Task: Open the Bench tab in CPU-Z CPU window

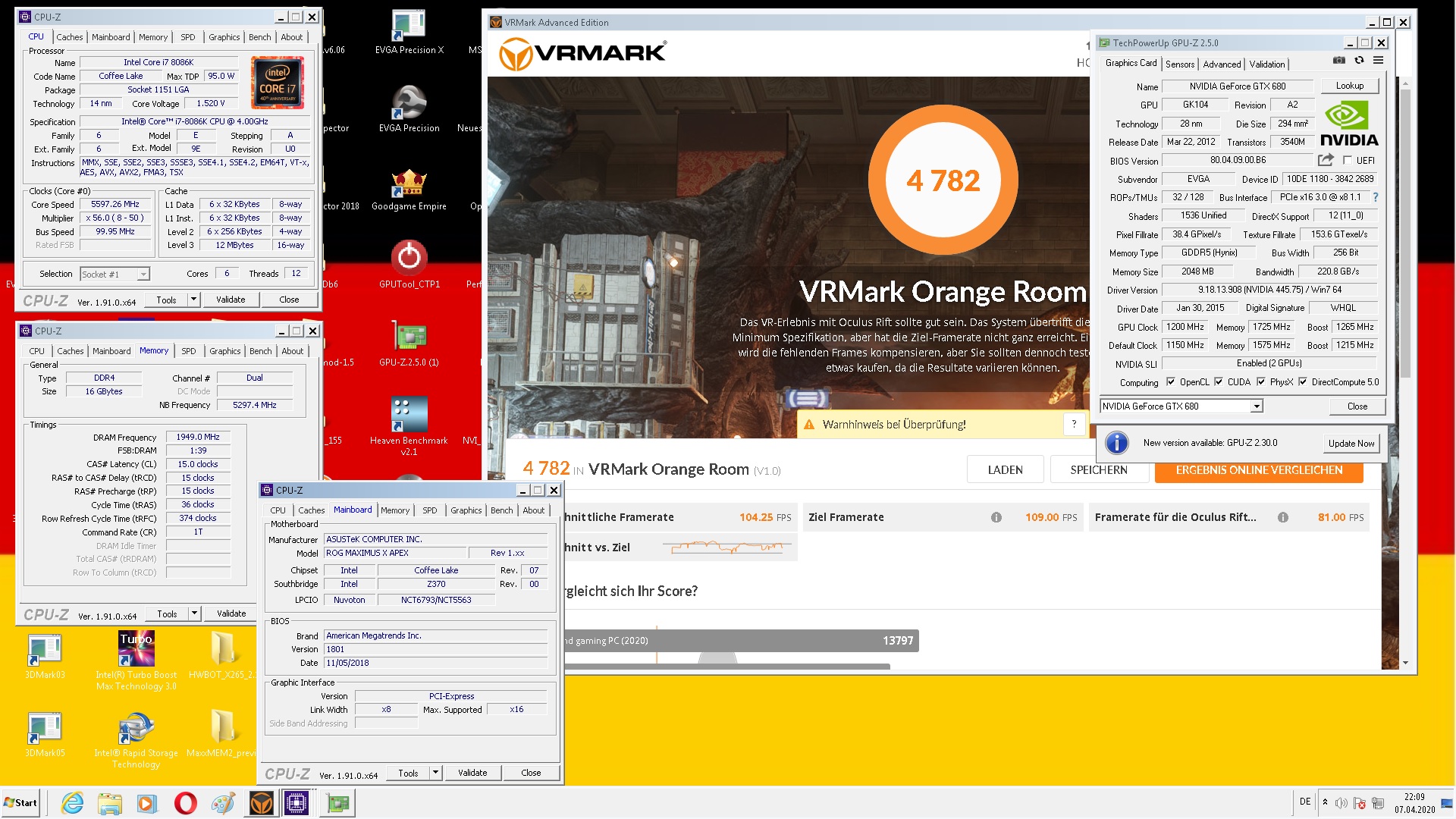Action: pyautogui.click(x=260, y=37)
